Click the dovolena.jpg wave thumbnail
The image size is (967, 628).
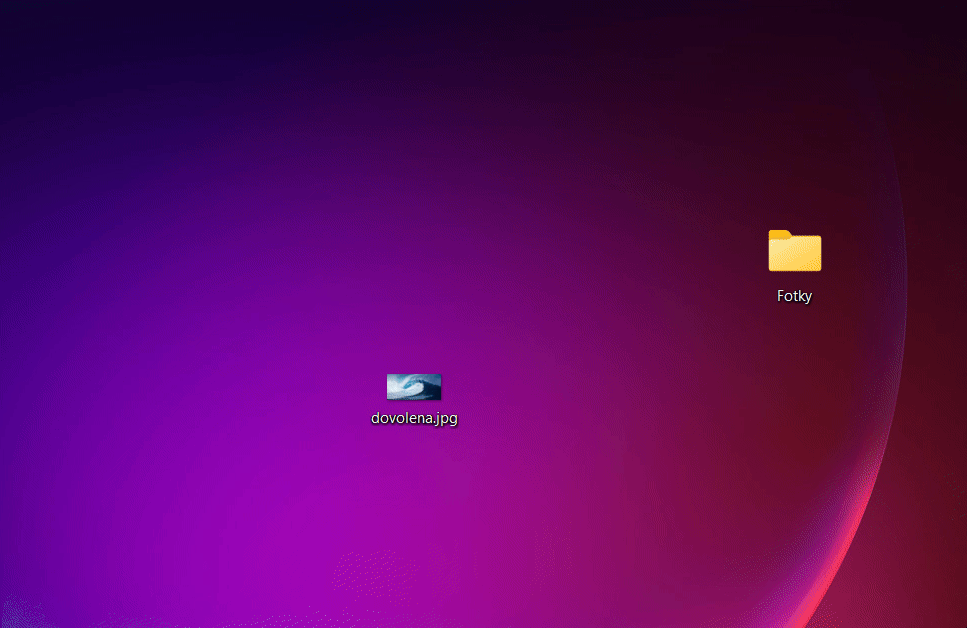[x=414, y=386]
